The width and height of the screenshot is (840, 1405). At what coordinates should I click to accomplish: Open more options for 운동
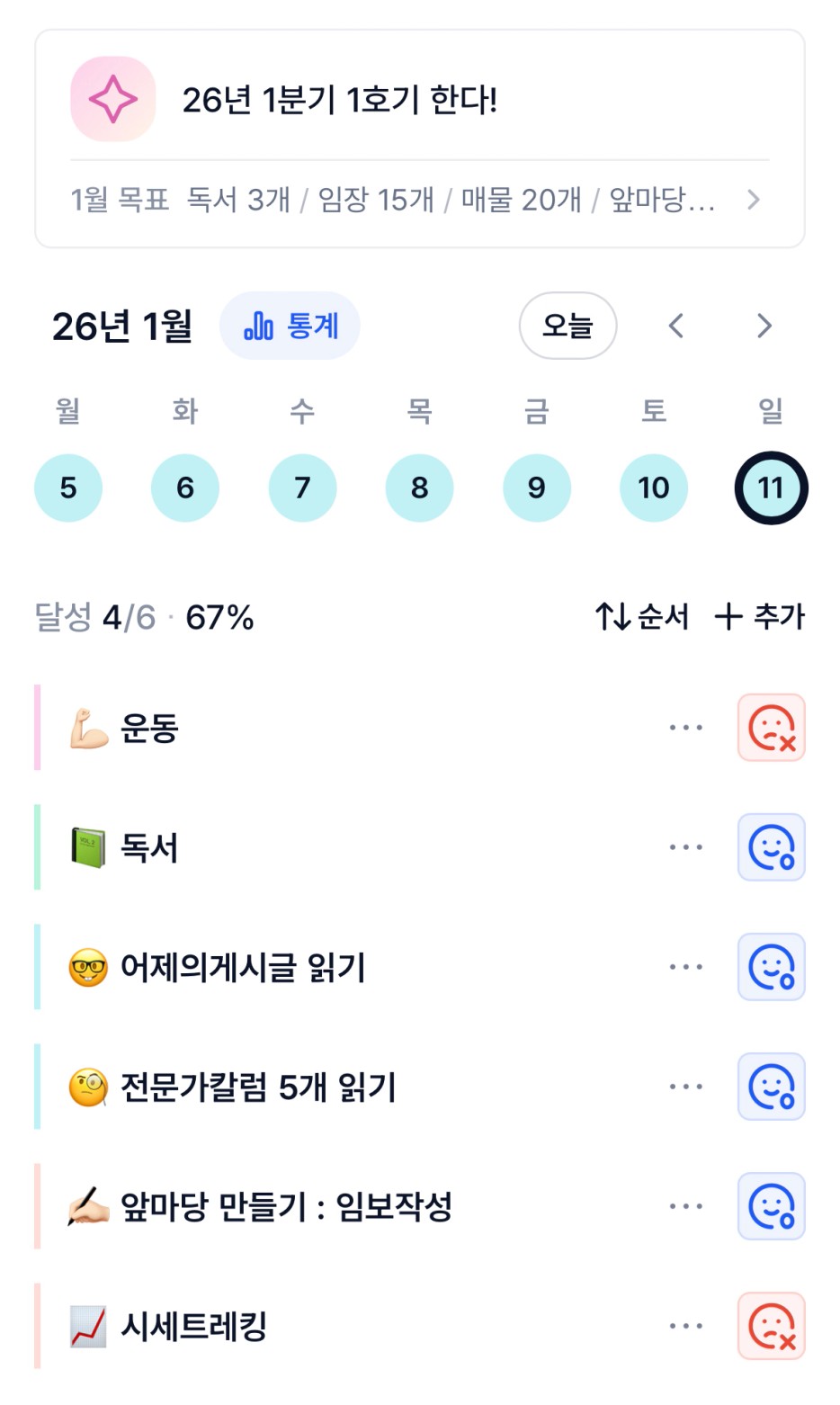[x=685, y=728]
